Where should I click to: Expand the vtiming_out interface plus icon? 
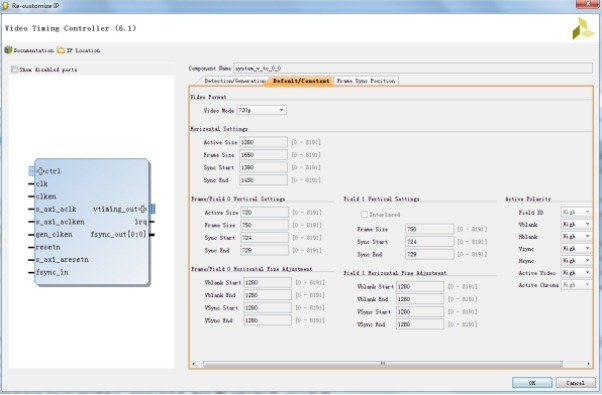pos(143,209)
